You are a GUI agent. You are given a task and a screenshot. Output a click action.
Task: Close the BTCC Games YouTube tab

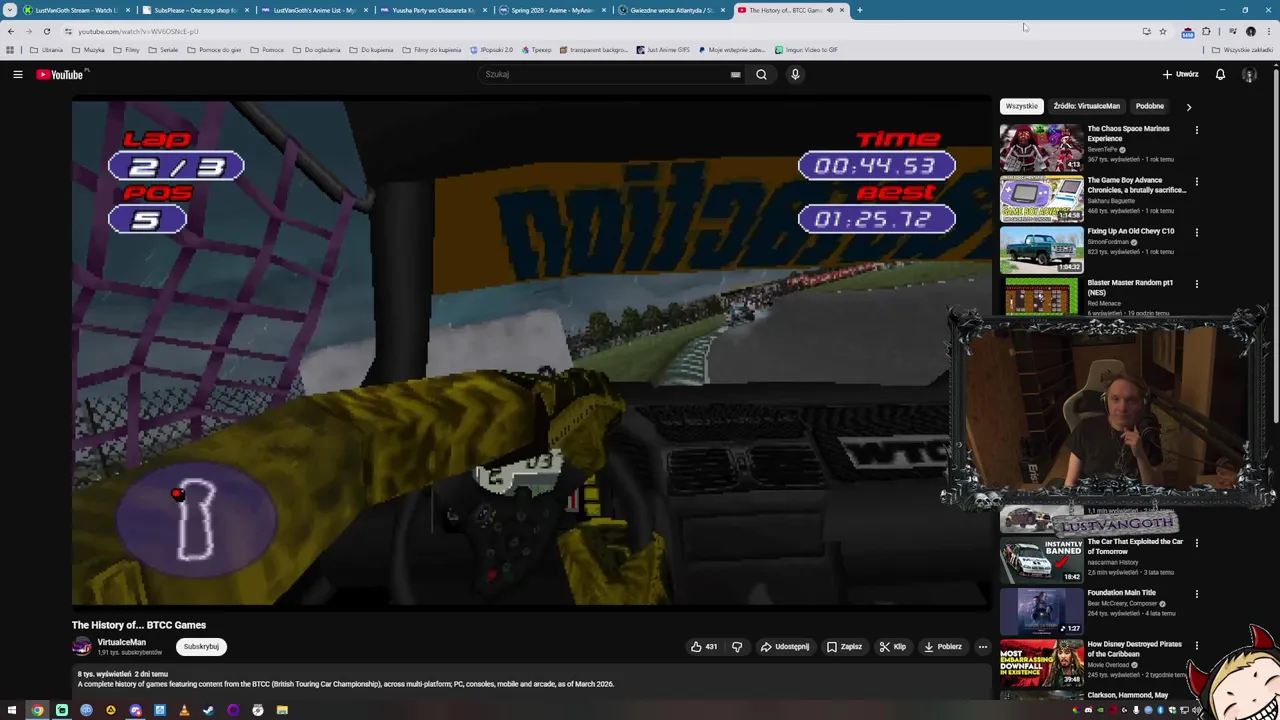pyautogui.click(x=842, y=10)
